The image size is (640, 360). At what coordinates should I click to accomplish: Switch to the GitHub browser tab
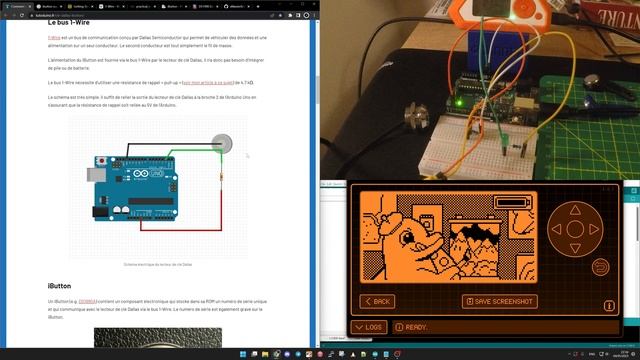[x=237, y=7]
